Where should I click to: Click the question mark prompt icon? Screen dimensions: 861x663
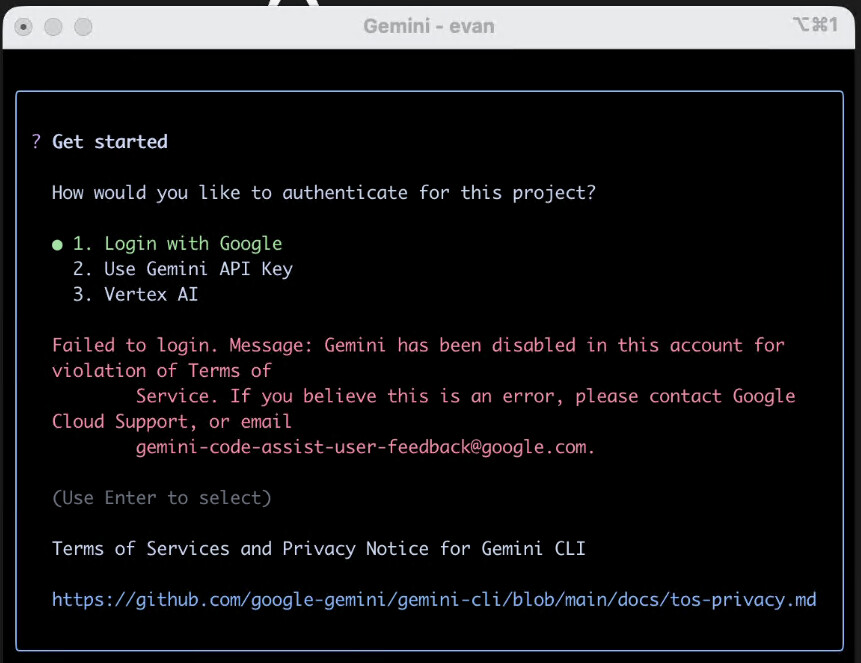click(x=36, y=141)
